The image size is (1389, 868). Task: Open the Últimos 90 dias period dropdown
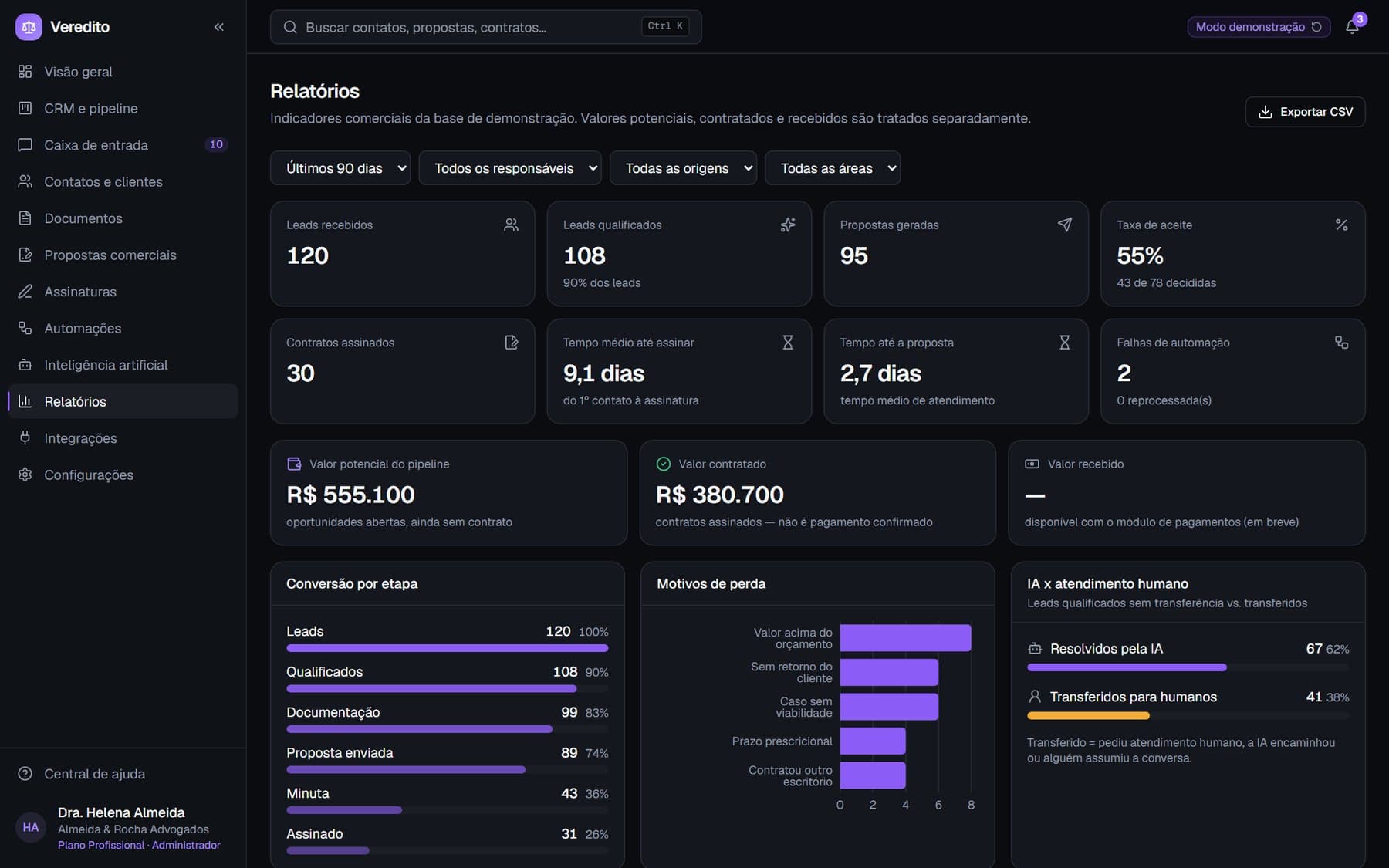340,168
